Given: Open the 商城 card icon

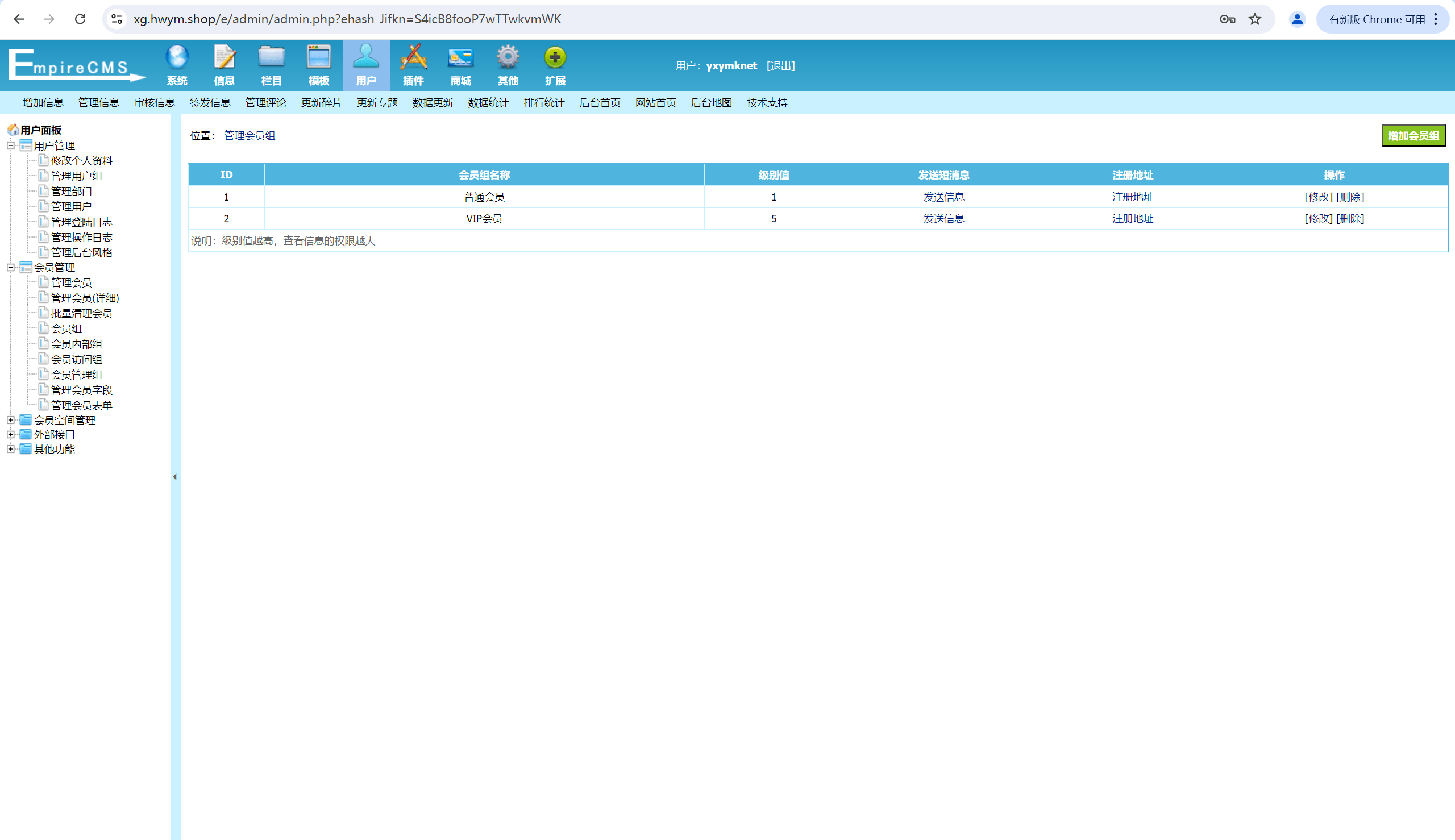Looking at the screenshot, I should [x=461, y=57].
